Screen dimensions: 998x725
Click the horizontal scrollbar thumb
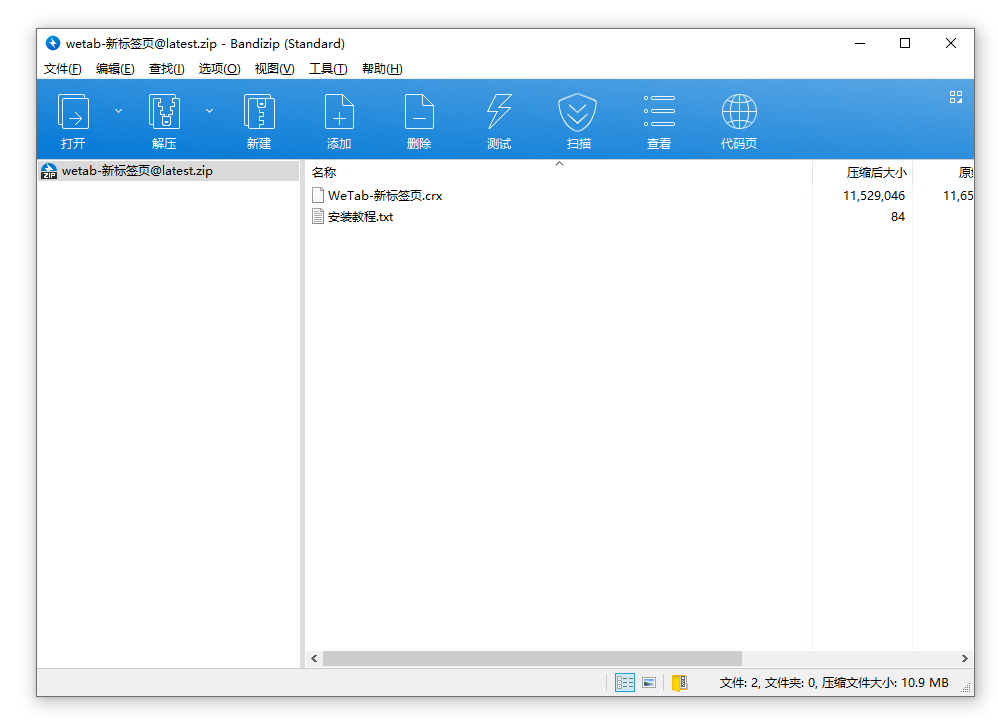[x=532, y=658]
